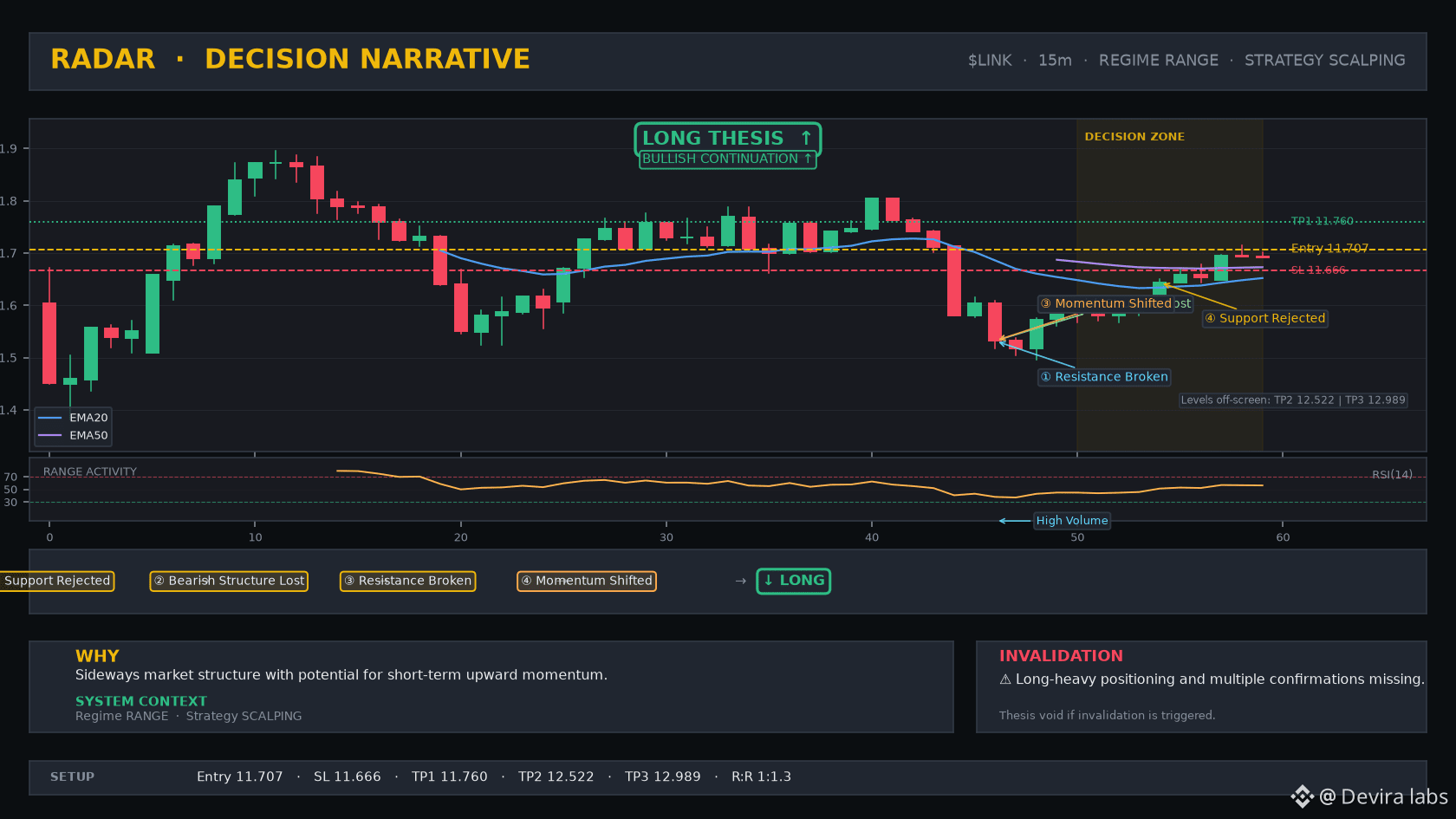The height and width of the screenshot is (819, 1456).
Task: Click TP2 12.522 in setup bar
Action: click(x=556, y=777)
